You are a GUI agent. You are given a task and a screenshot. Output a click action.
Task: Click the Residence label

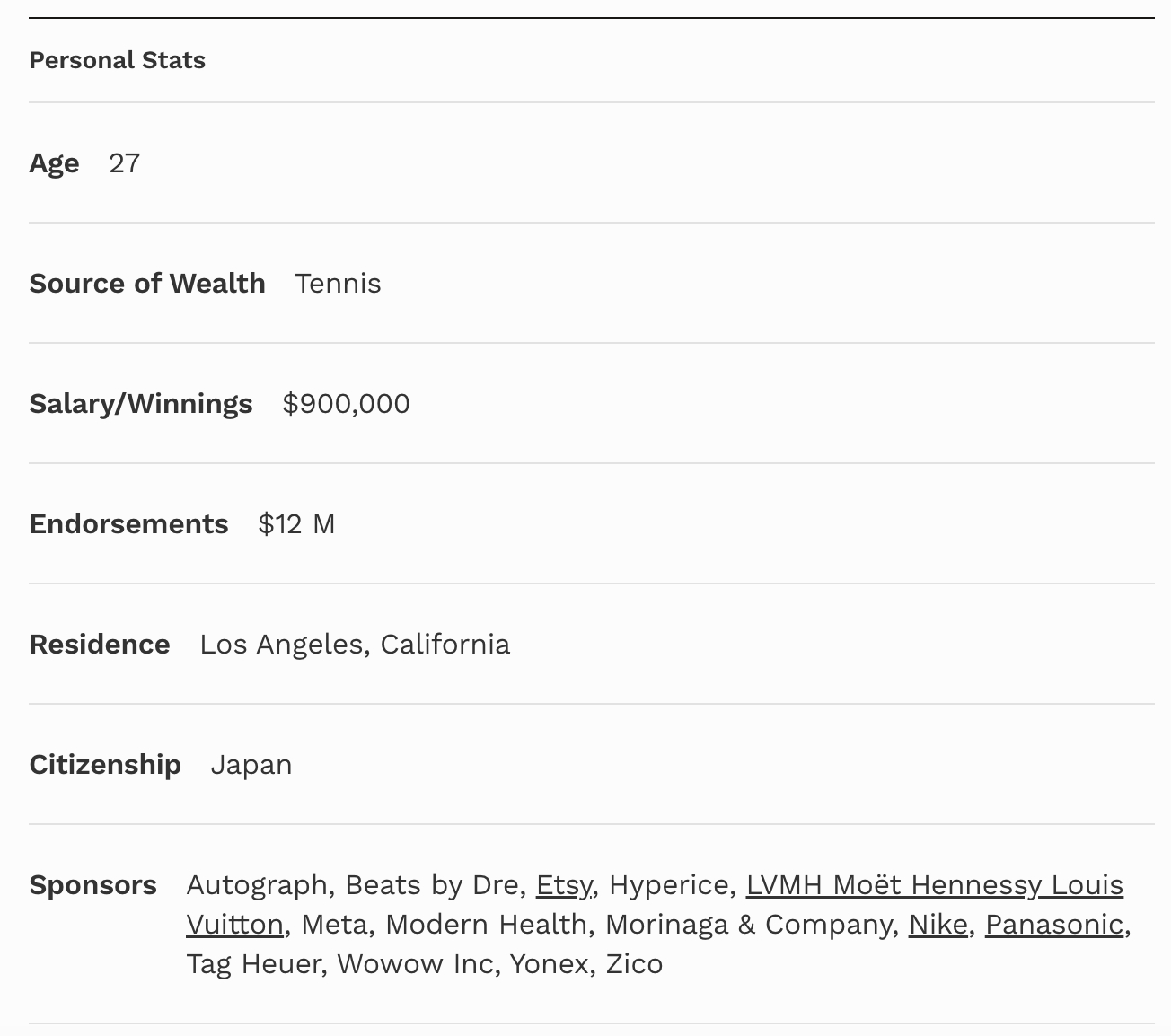[x=100, y=645]
